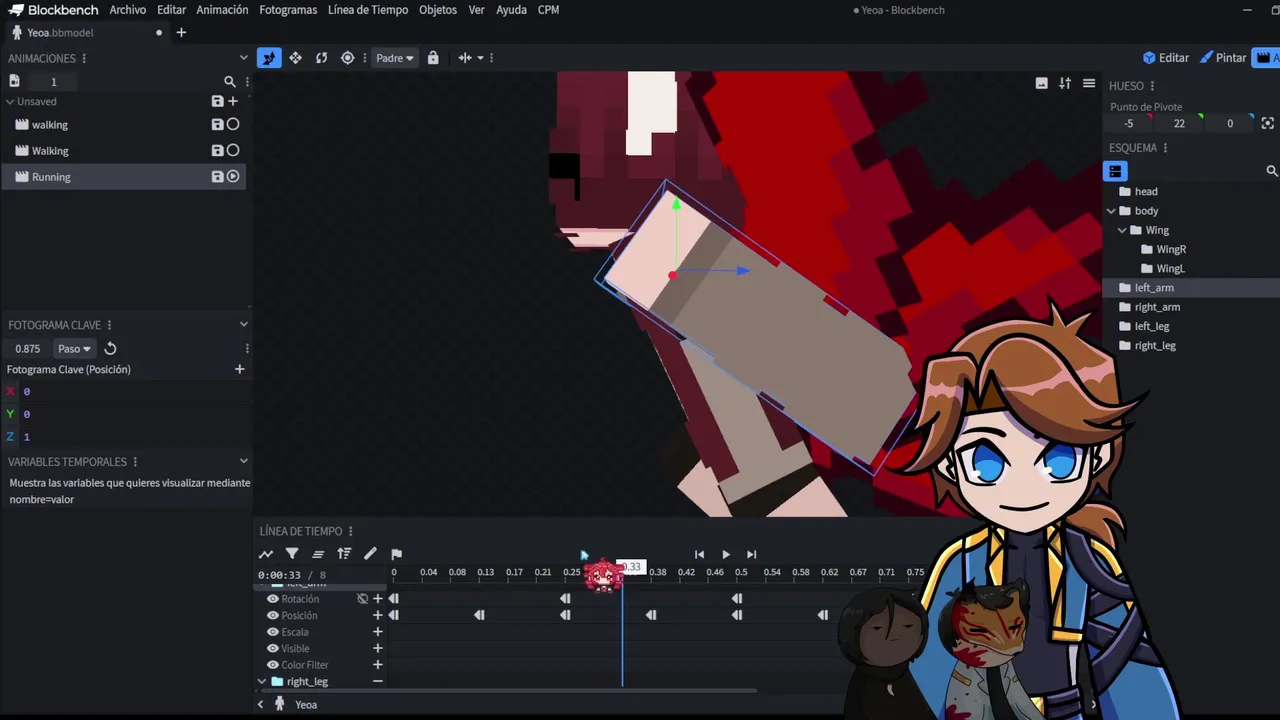Collapse the Variables Temporales panel

[x=243, y=462]
